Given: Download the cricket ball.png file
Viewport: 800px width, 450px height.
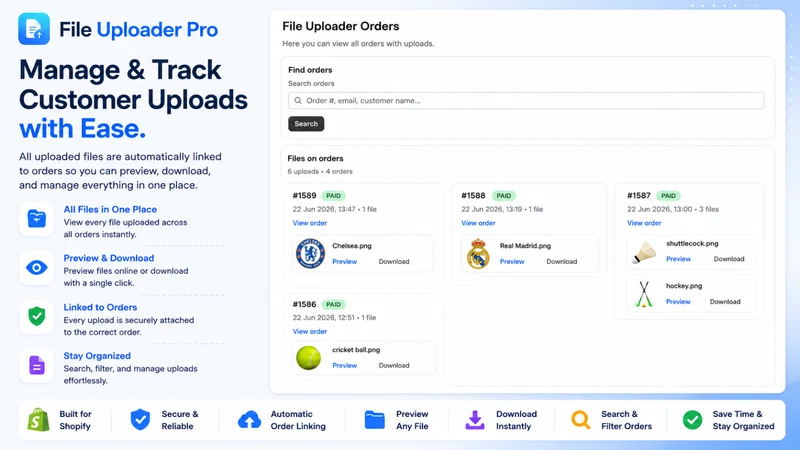Looking at the screenshot, I should [394, 365].
